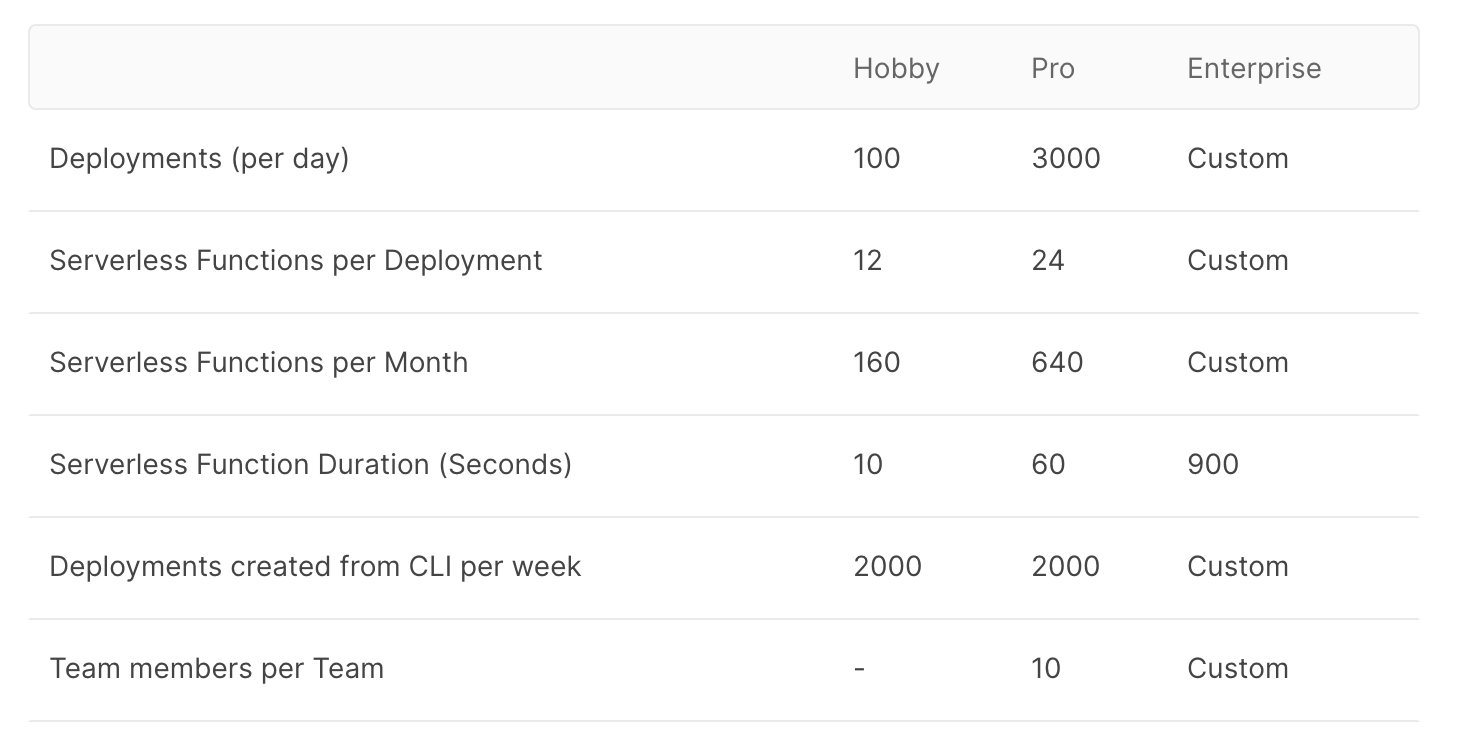Click Enterprise Custom value in Team members row
1462x750 pixels.
(x=1238, y=669)
